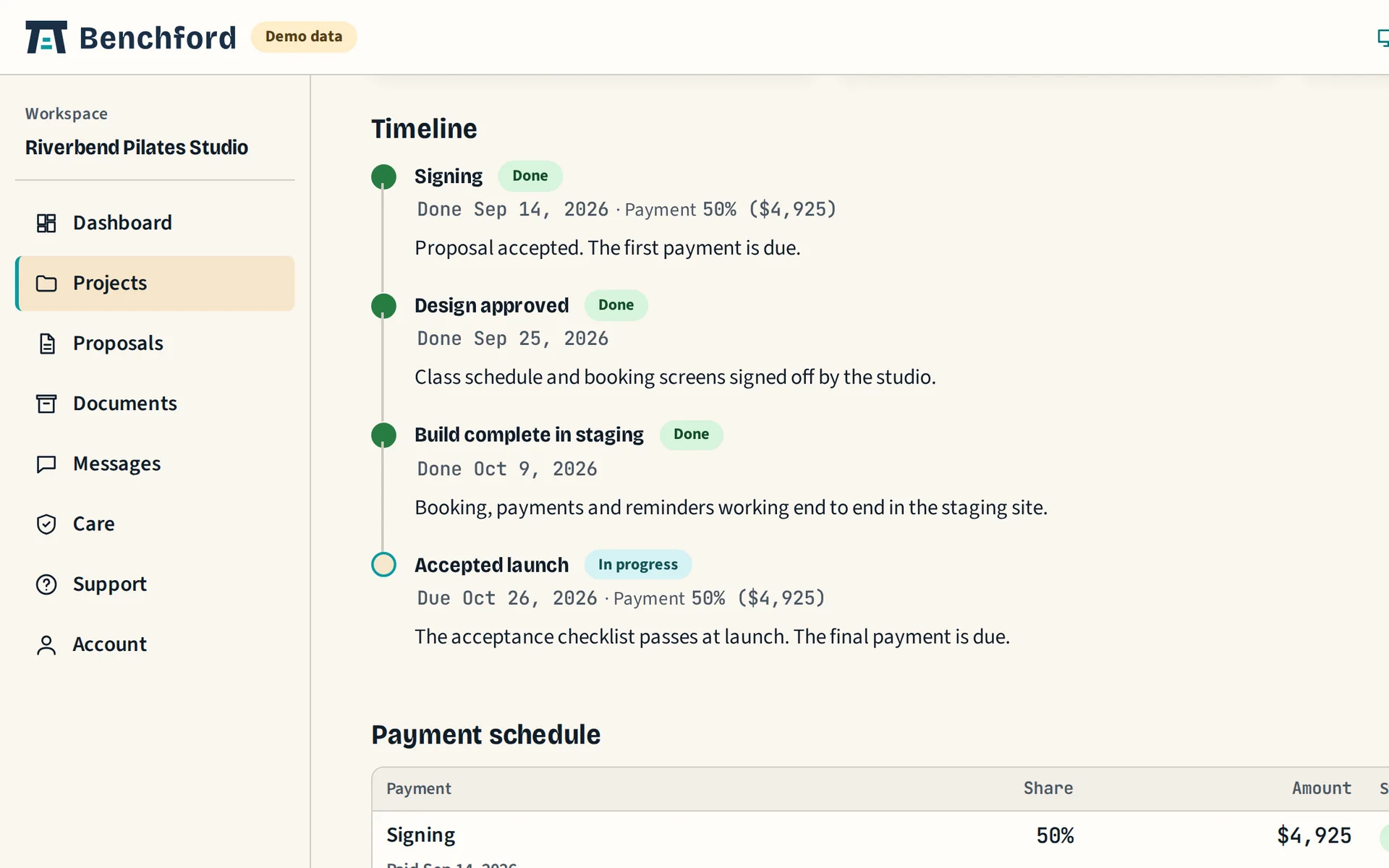Viewport: 1389px width, 868px height.
Task: Open the Documents section
Action: coord(155,404)
